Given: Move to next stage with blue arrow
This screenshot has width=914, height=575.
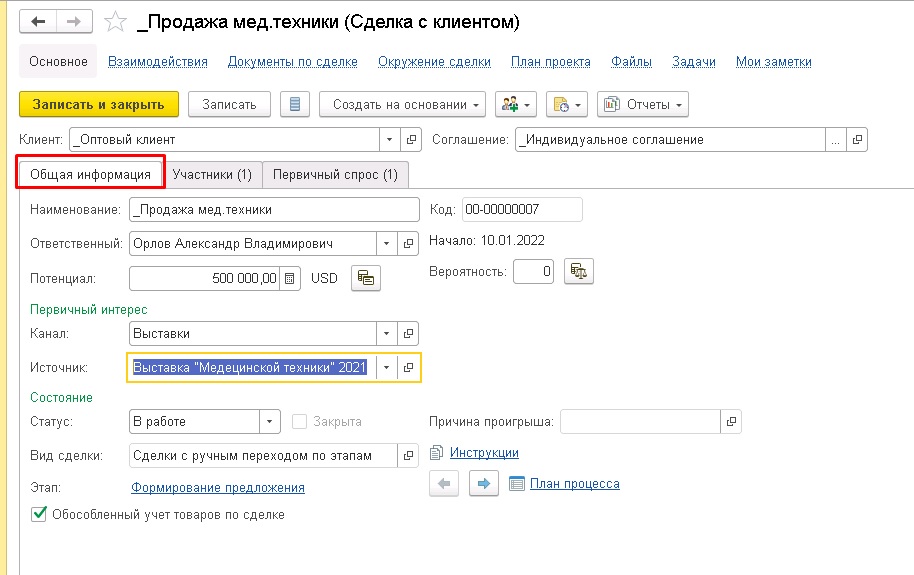Looking at the screenshot, I should (x=484, y=484).
